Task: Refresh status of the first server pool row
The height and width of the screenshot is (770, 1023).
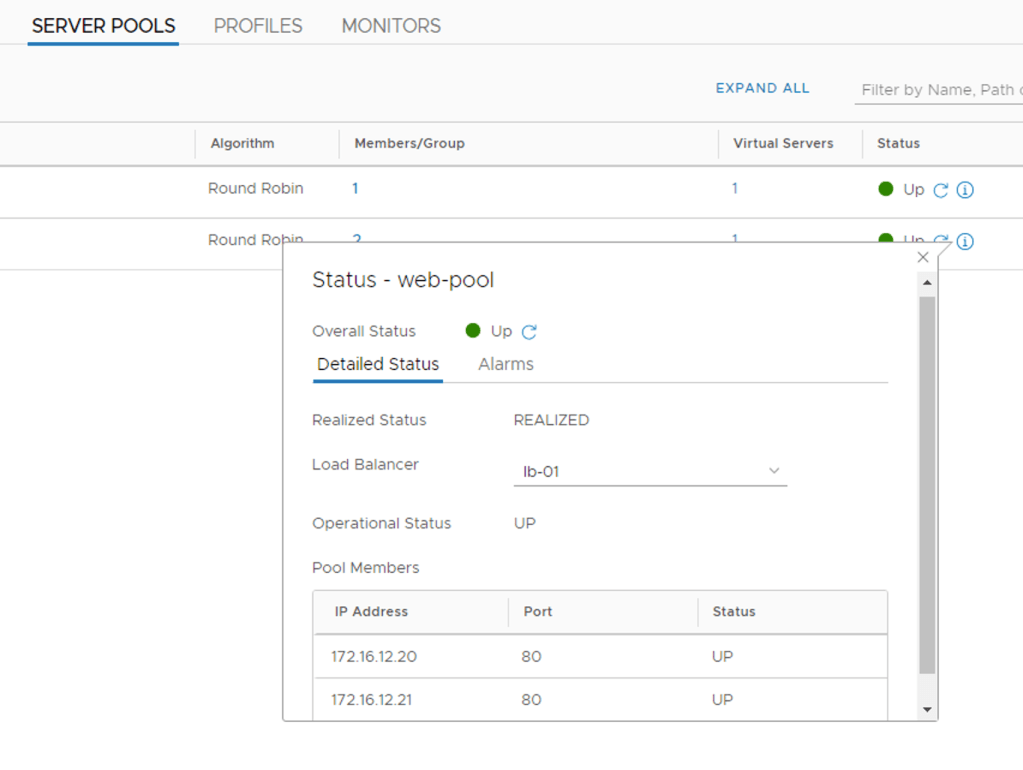Action: 940,190
